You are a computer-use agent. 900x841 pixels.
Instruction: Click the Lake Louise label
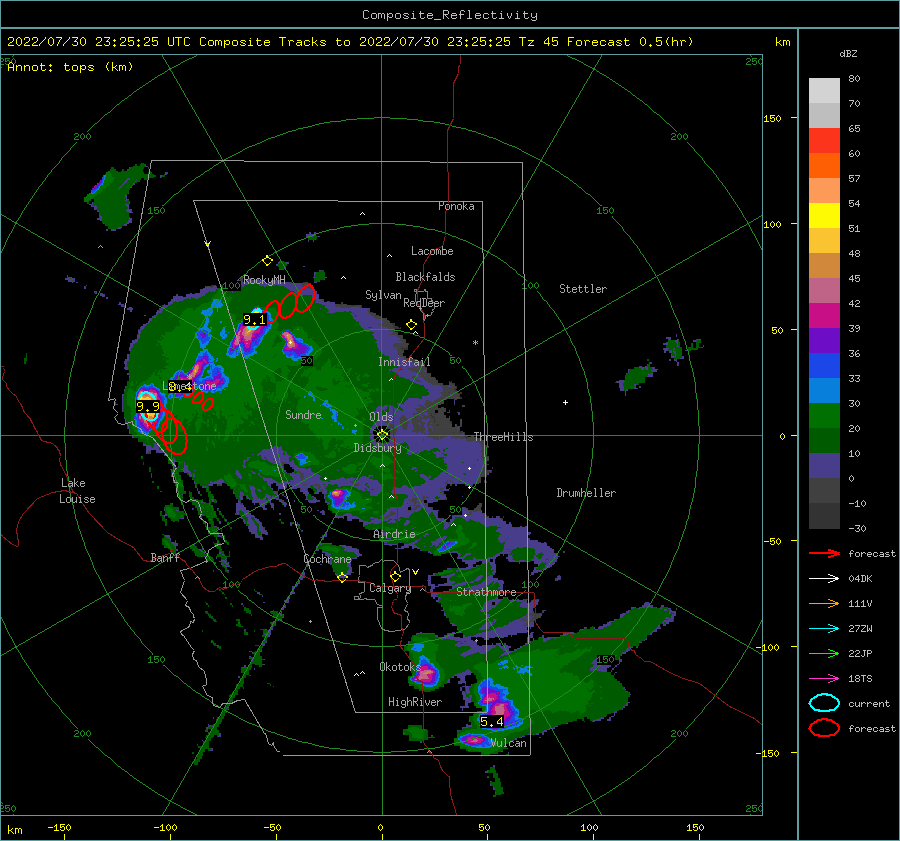coord(77,491)
